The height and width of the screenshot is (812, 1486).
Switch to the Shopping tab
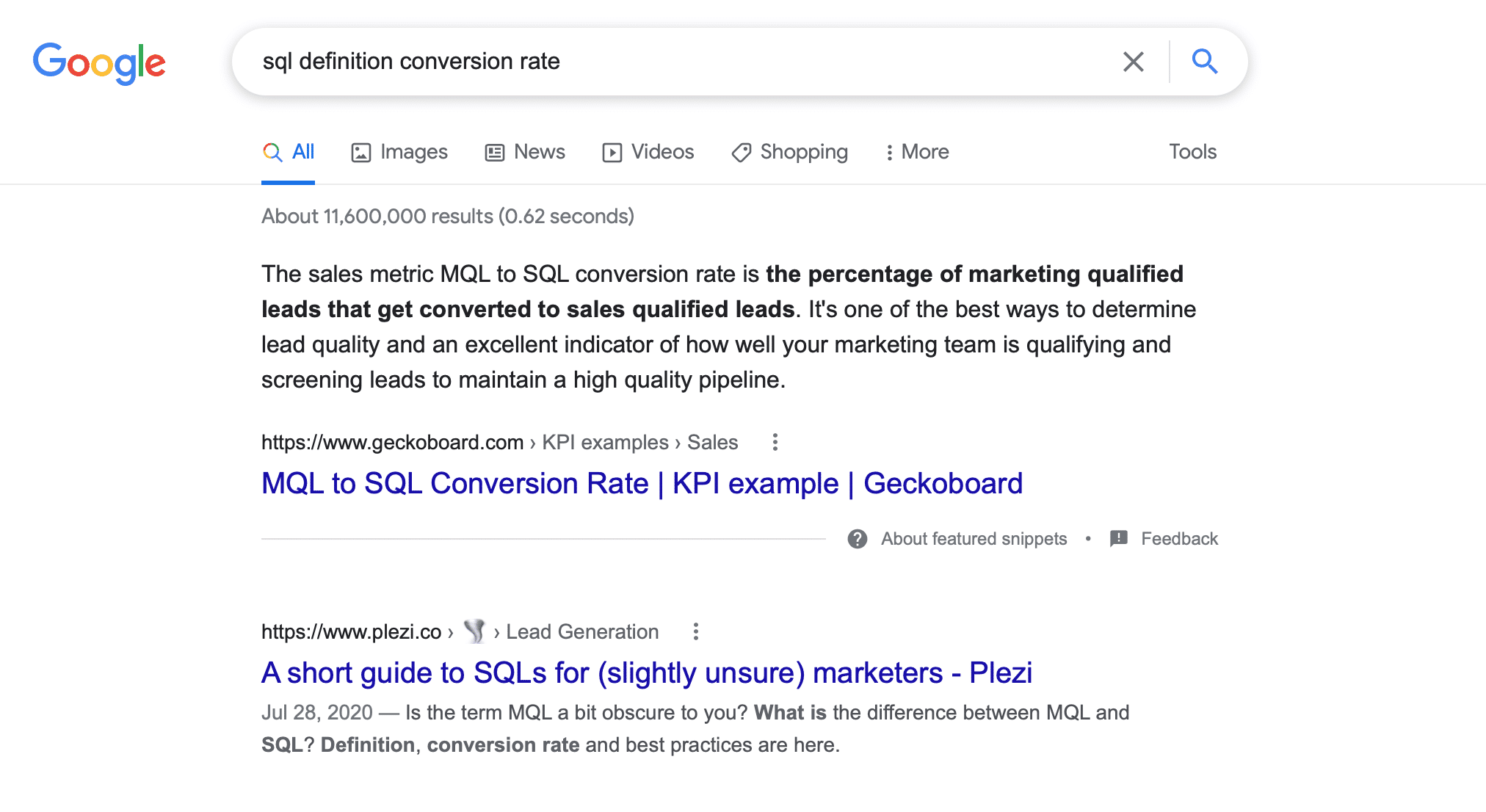pos(789,152)
